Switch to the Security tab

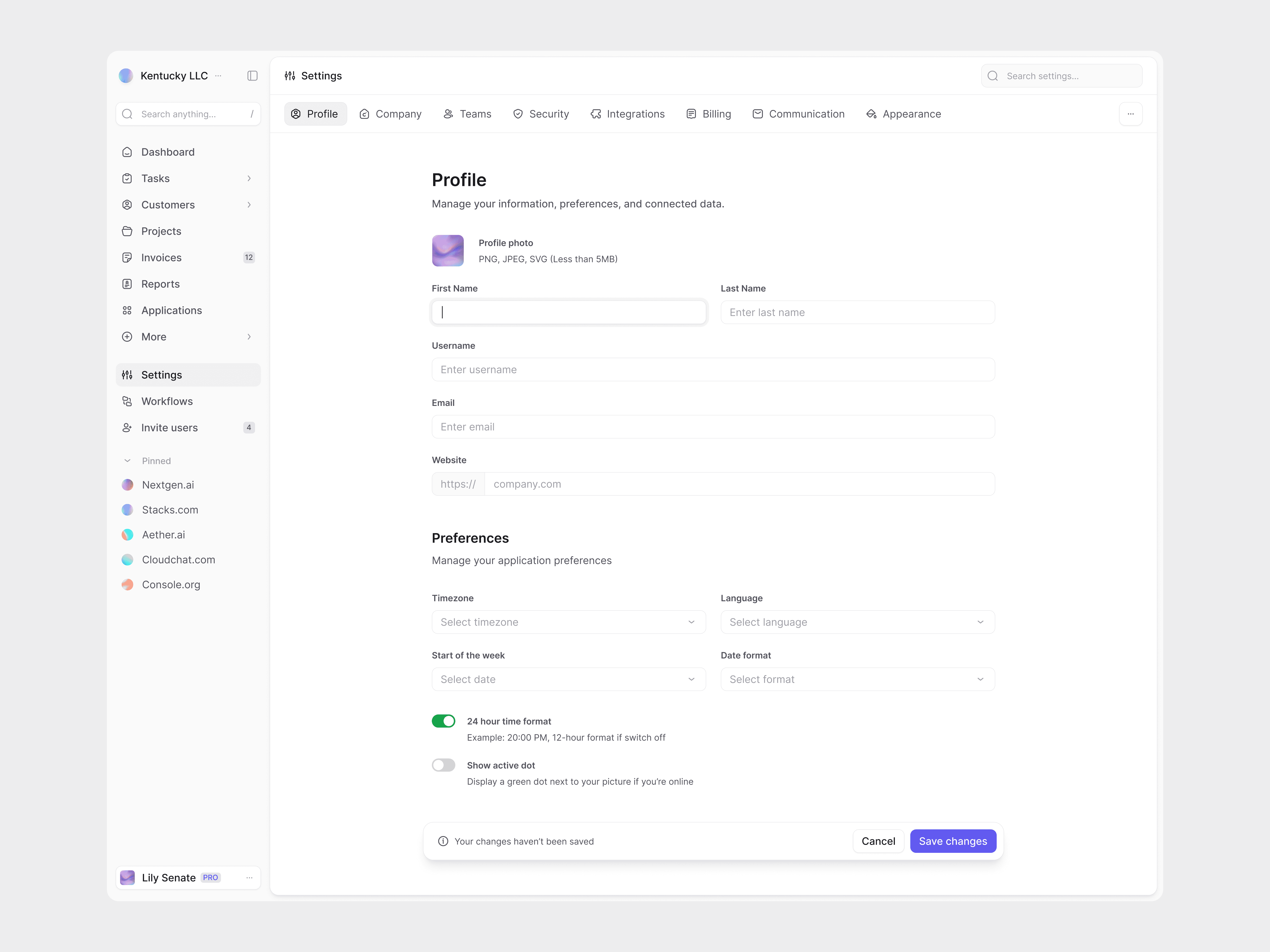coord(541,114)
